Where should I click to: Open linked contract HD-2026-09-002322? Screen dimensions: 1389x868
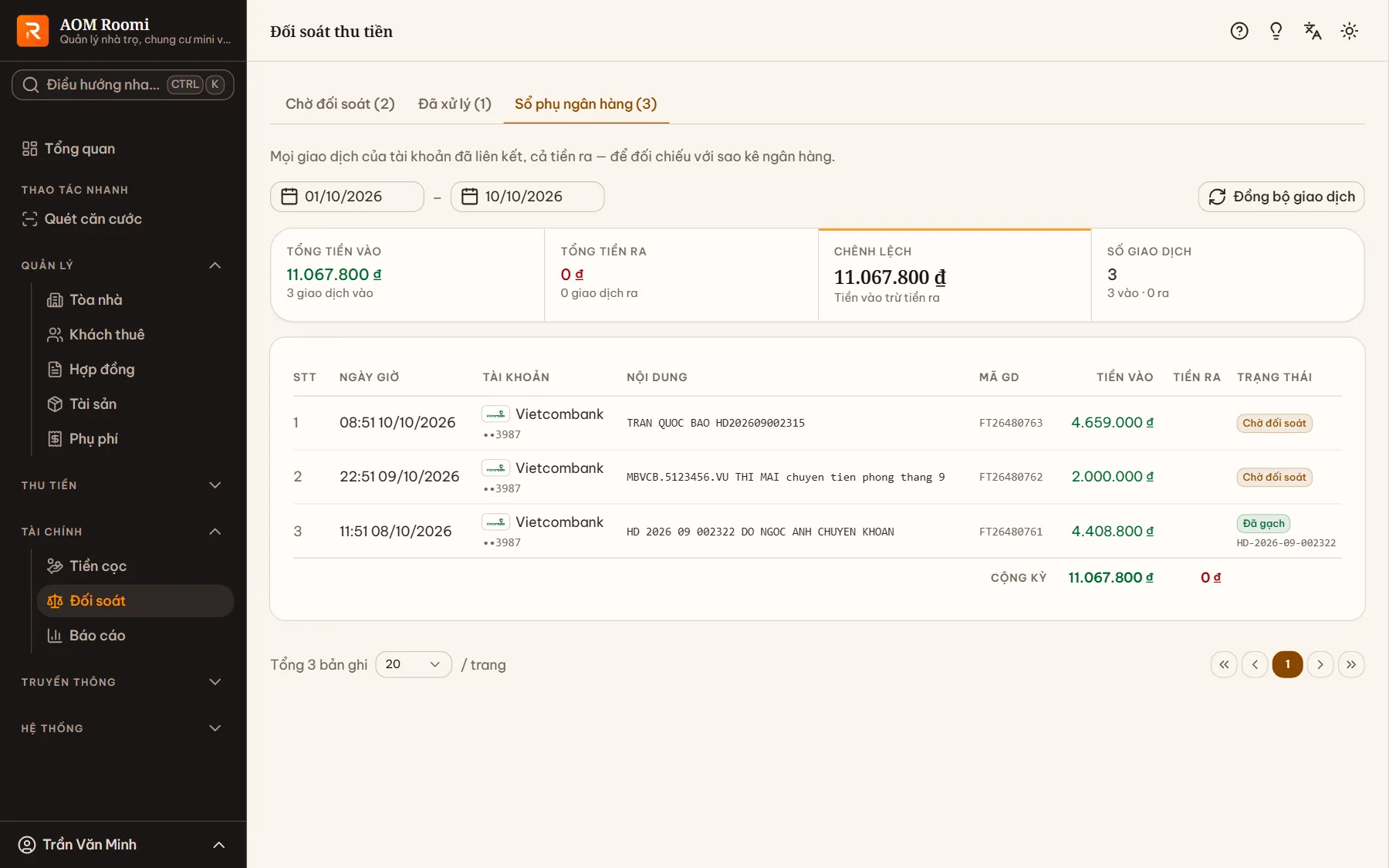1286,543
